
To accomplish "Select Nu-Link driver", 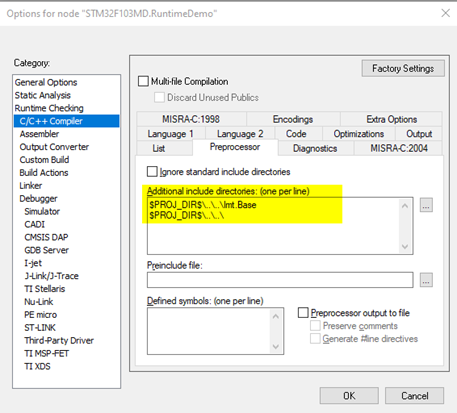I will click(x=39, y=302).
